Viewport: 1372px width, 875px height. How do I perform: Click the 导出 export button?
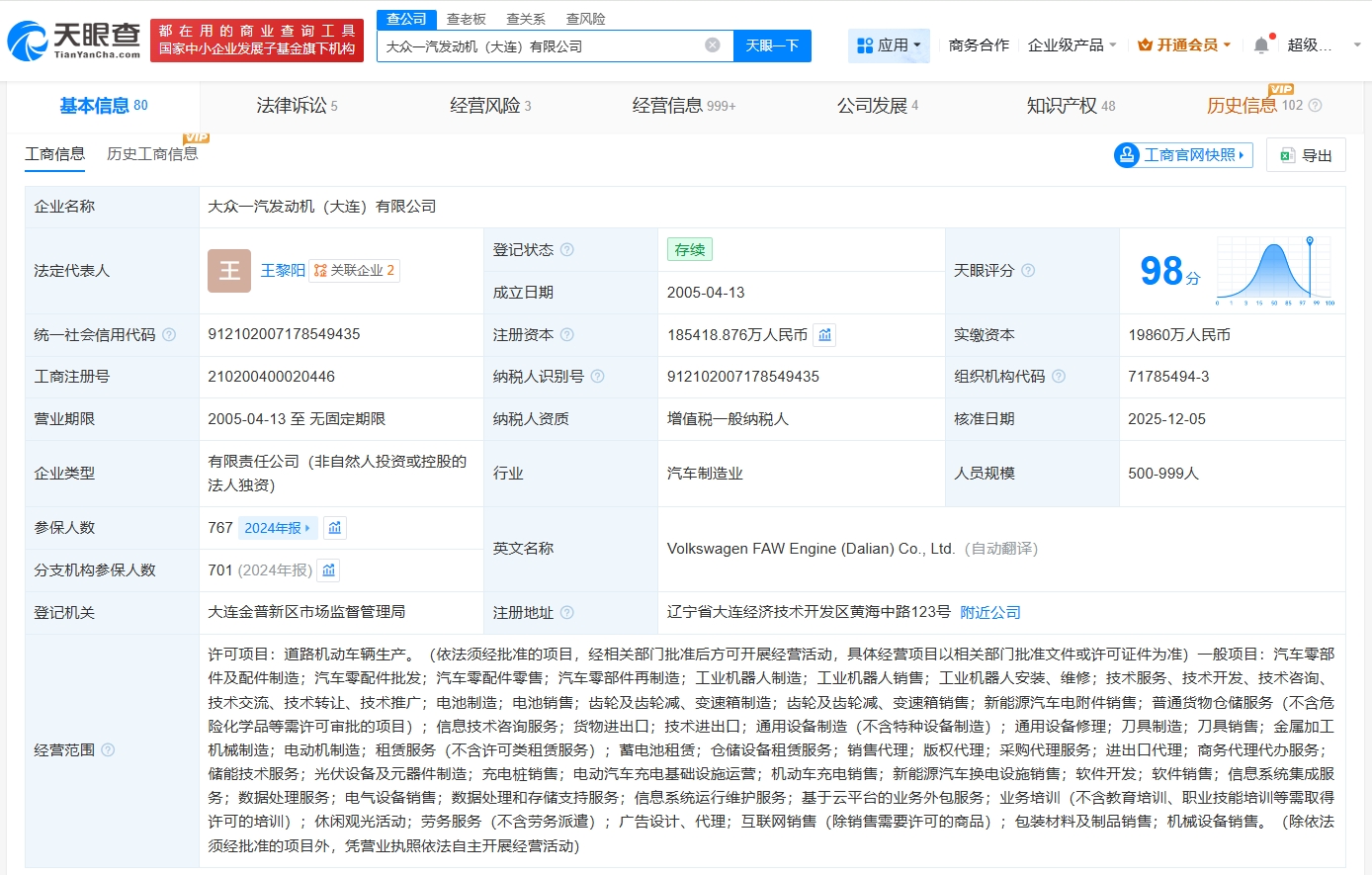pos(1306,155)
